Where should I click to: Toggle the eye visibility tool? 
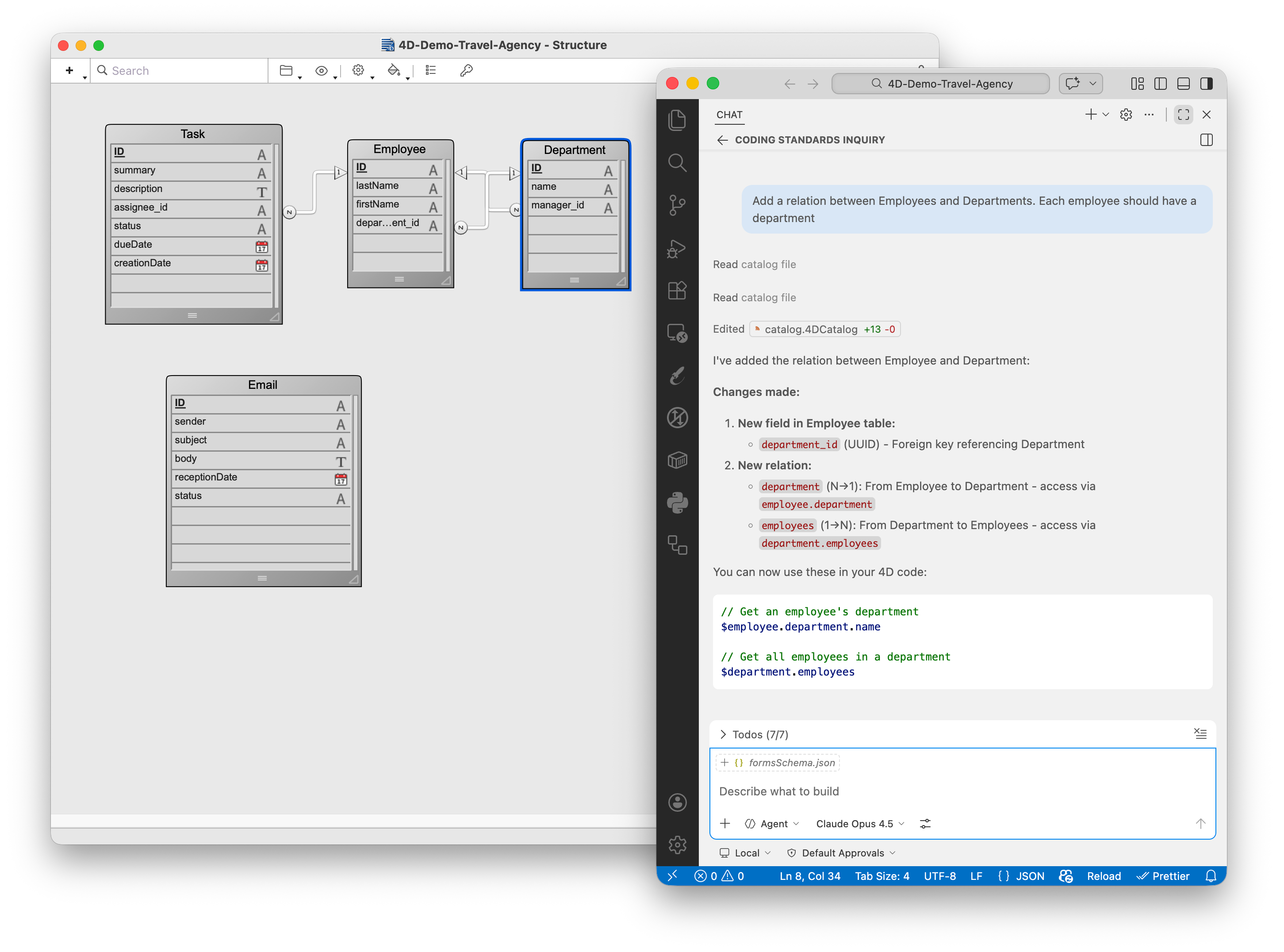(x=322, y=70)
